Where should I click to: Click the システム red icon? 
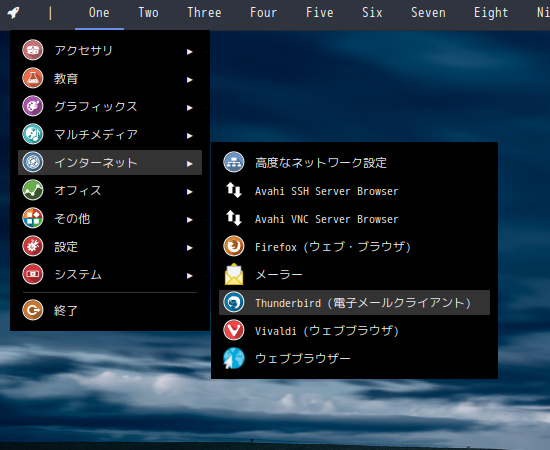point(33,274)
